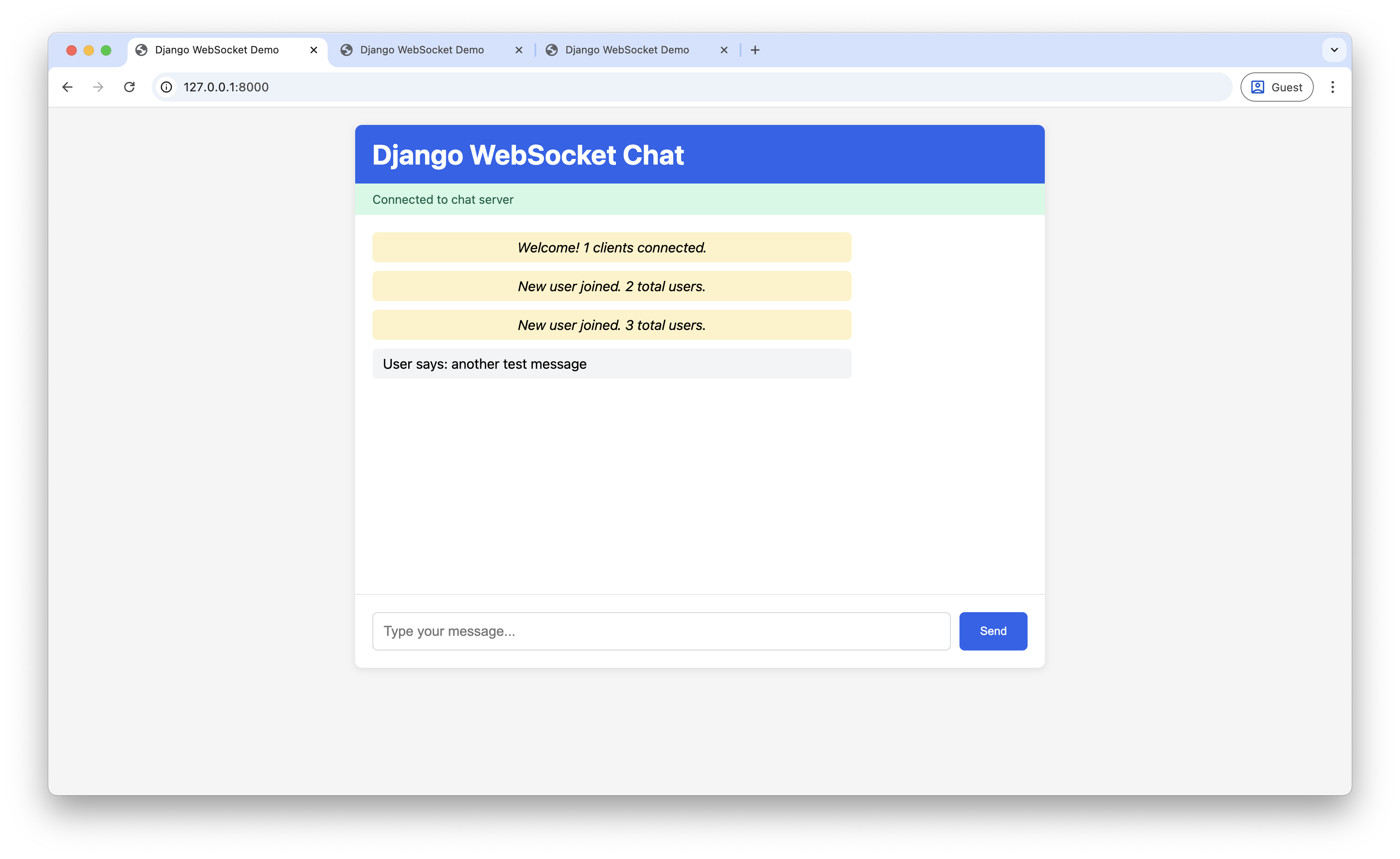Screen dimensions: 1400x859
Task: Click the Connected to chat server status
Action: tap(443, 199)
